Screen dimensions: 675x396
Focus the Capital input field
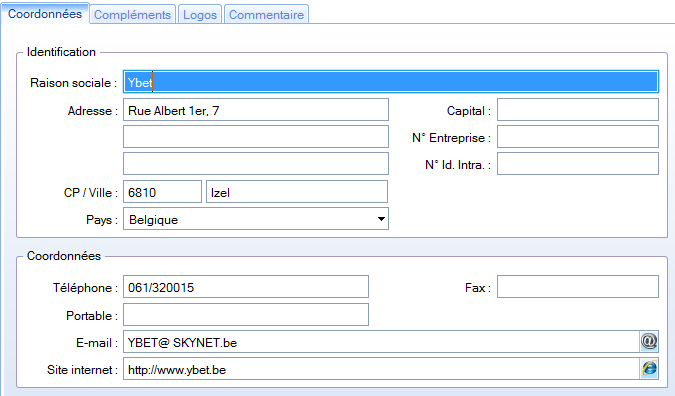pyautogui.click(x=578, y=110)
